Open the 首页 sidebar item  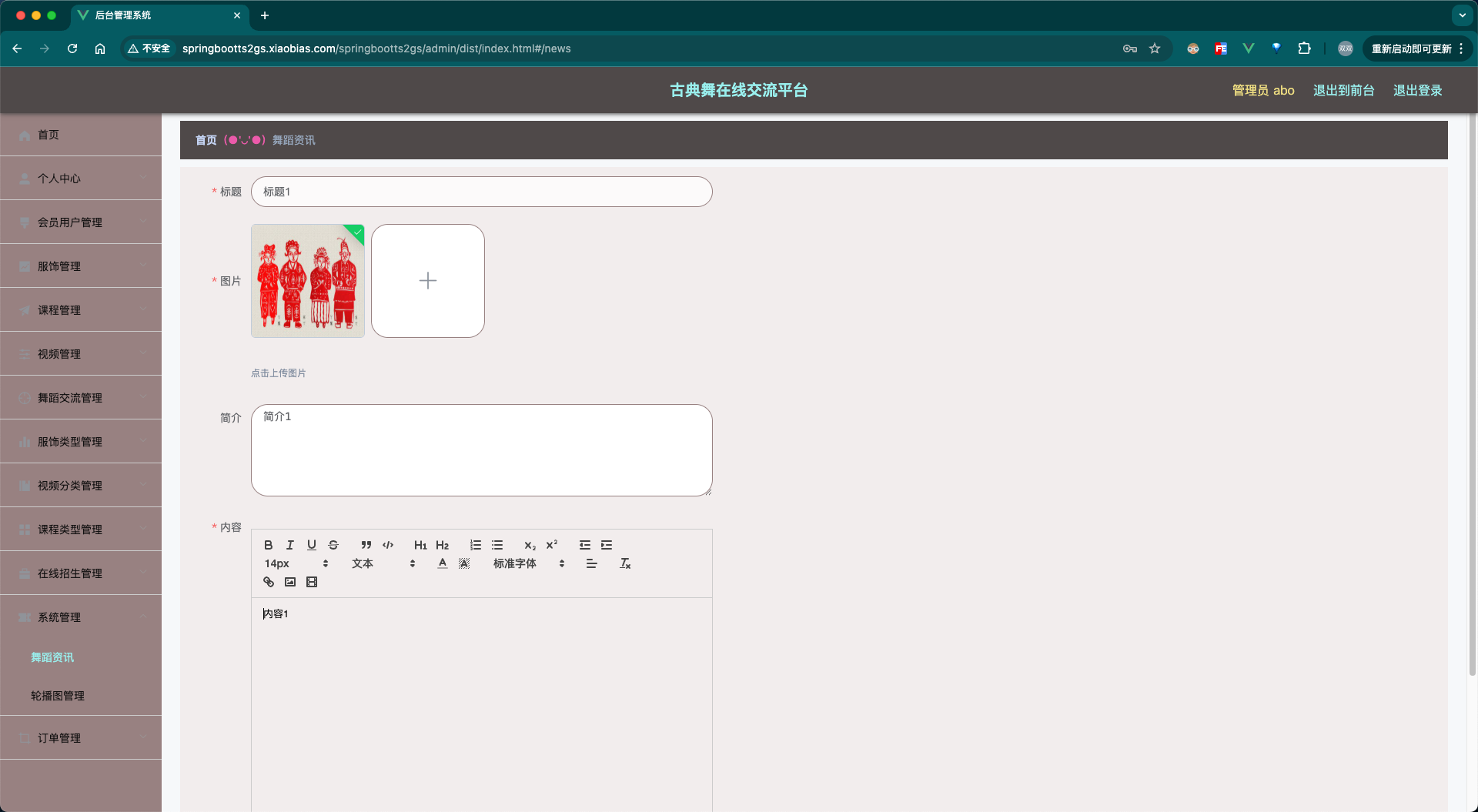(81, 135)
